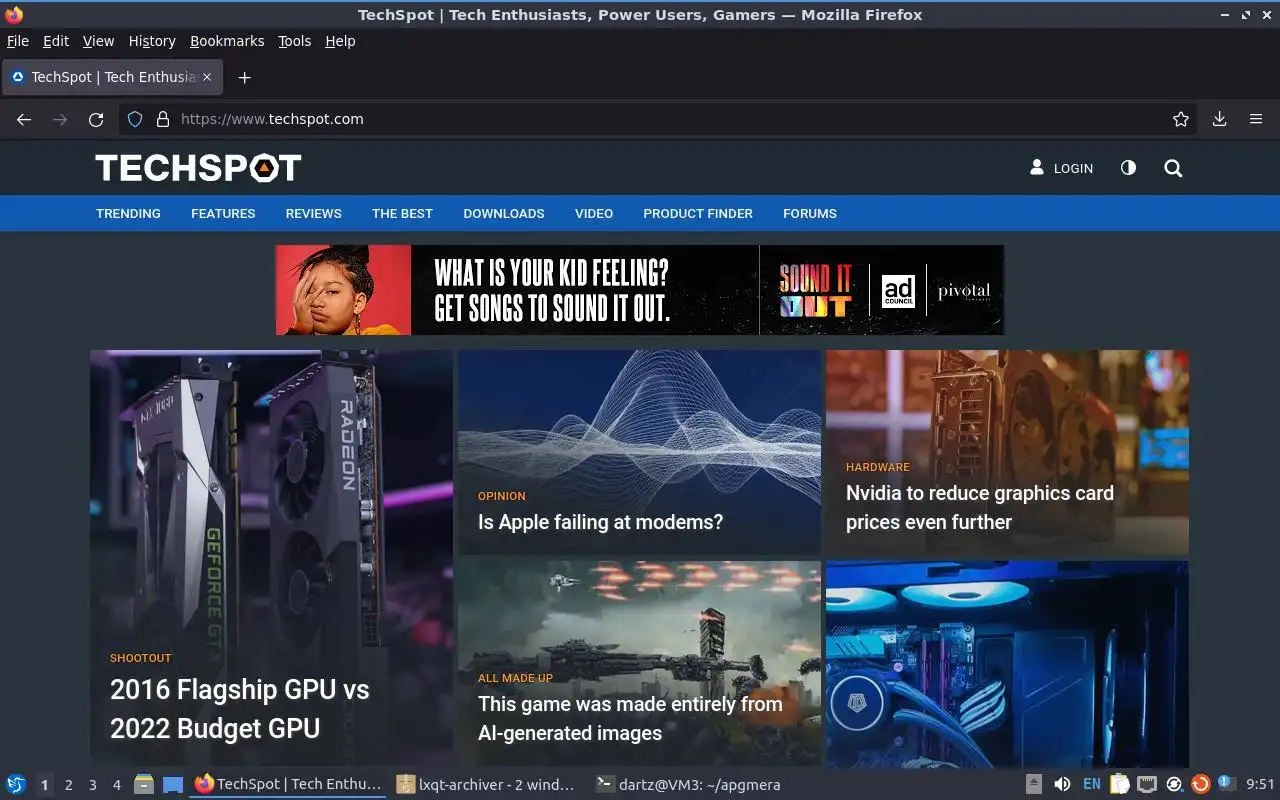Open REVIEWS in the site nav
The width and height of the screenshot is (1280, 800).
[x=314, y=214]
